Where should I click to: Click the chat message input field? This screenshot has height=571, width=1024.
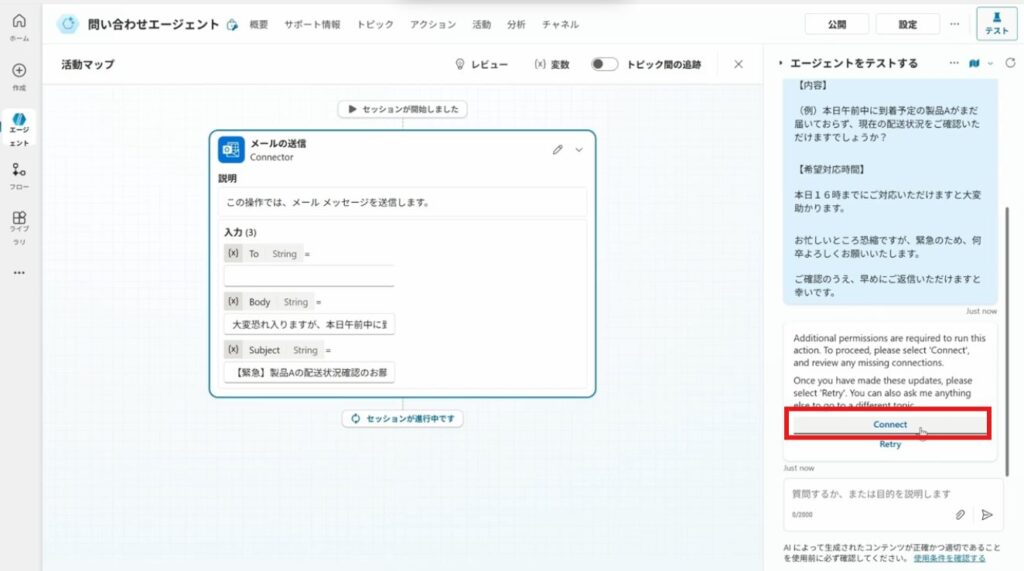[x=870, y=494]
